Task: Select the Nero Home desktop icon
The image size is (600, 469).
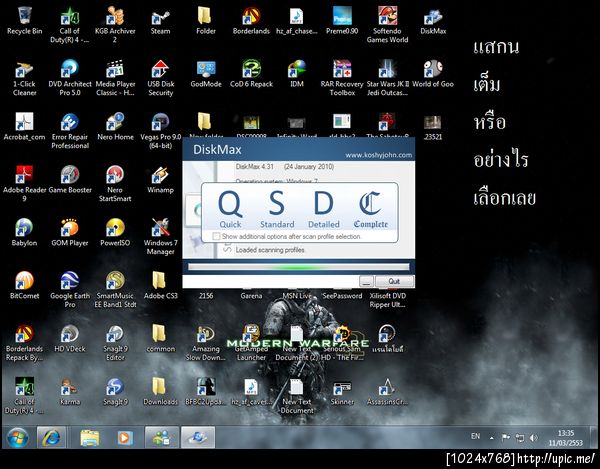Action: pos(115,127)
